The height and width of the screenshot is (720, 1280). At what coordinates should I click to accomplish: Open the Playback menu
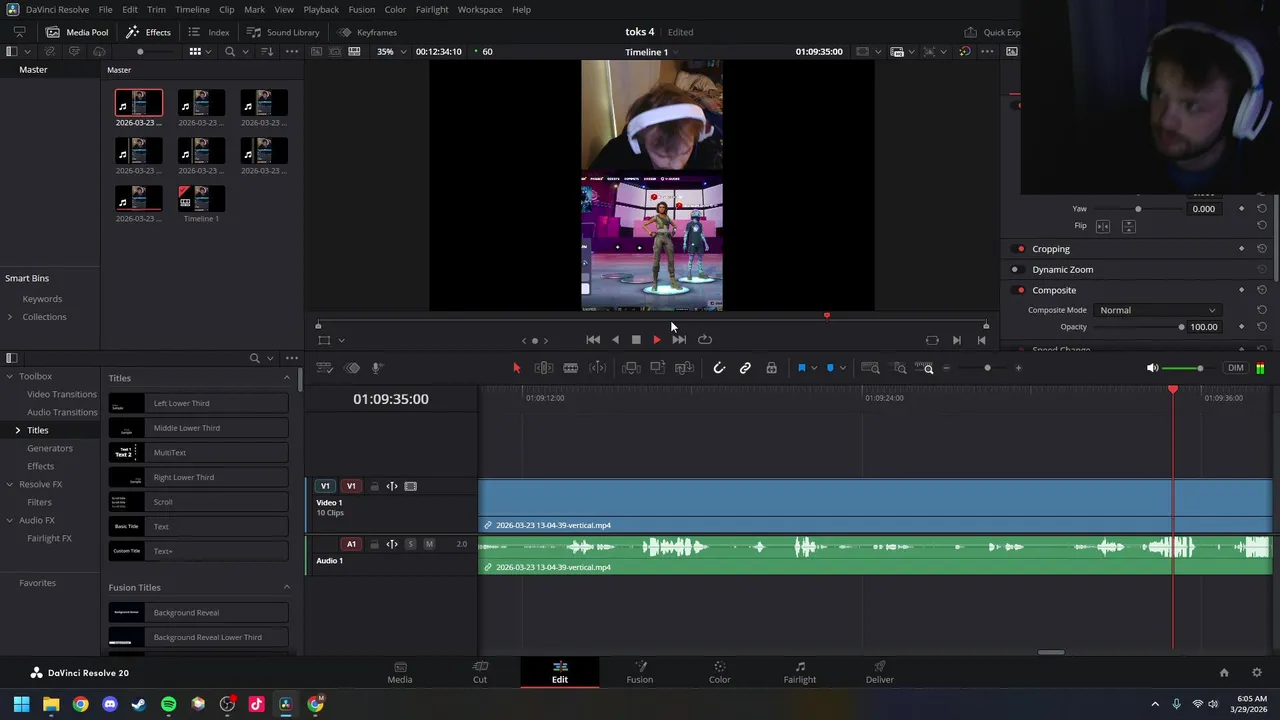(x=321, y=9)
